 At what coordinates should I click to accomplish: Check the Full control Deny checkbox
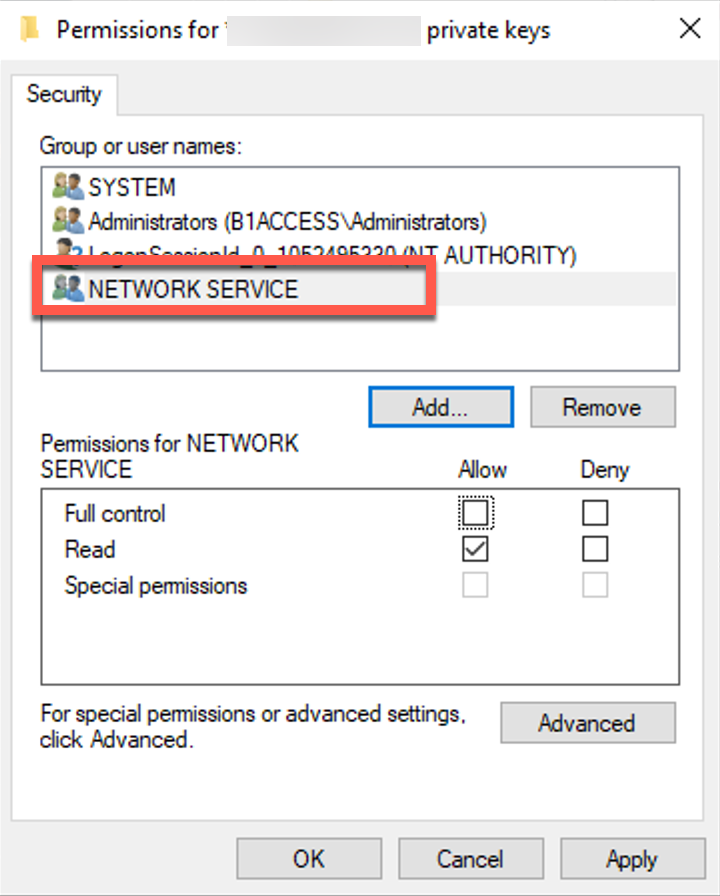[595, 513]
